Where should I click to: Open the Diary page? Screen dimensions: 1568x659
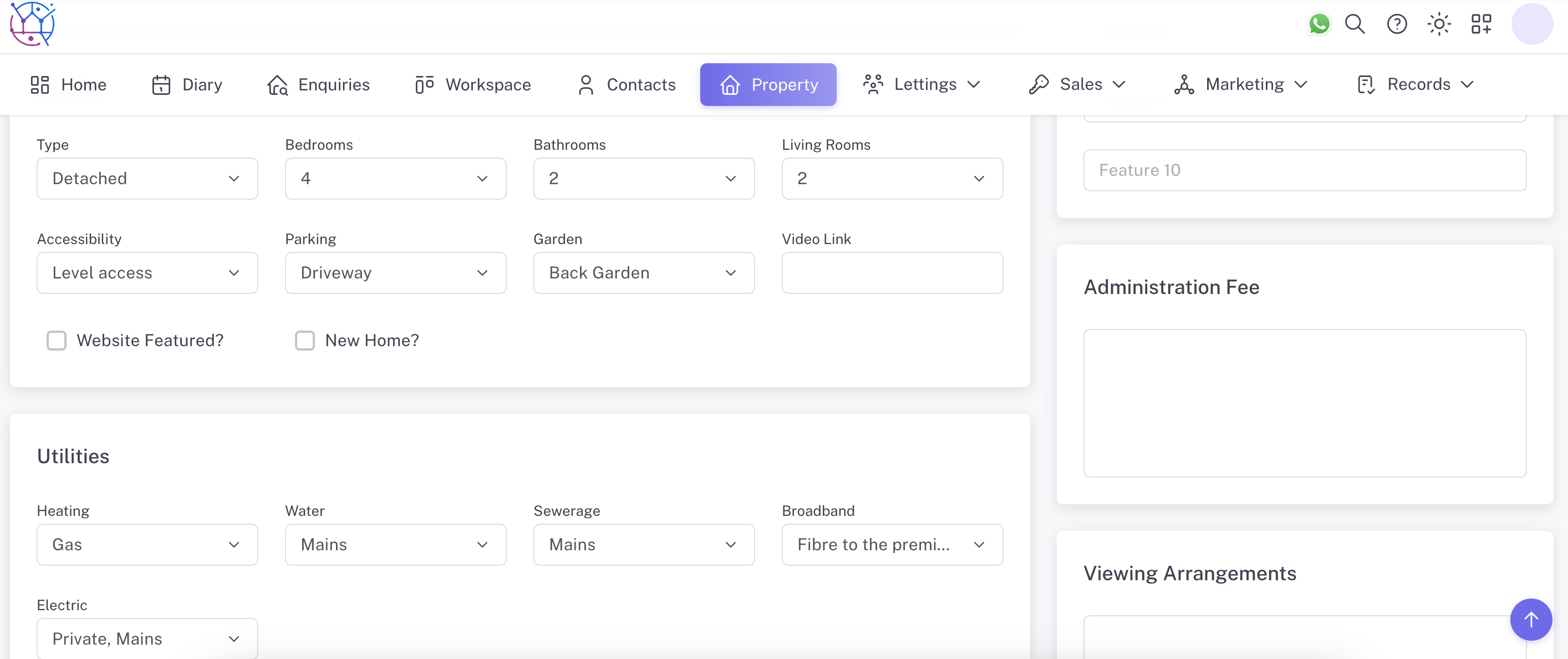pyautogui.click(x=187, y=85)
